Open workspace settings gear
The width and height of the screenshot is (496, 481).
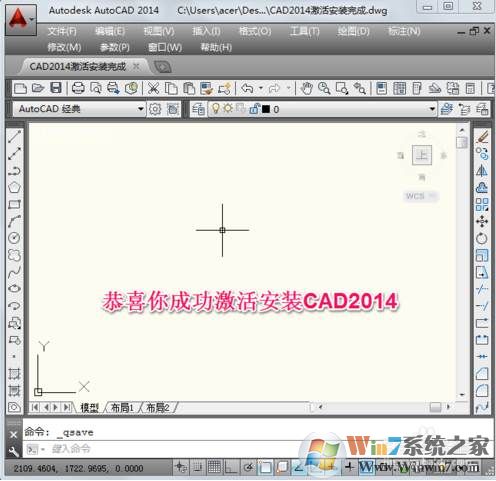point(155,109)
